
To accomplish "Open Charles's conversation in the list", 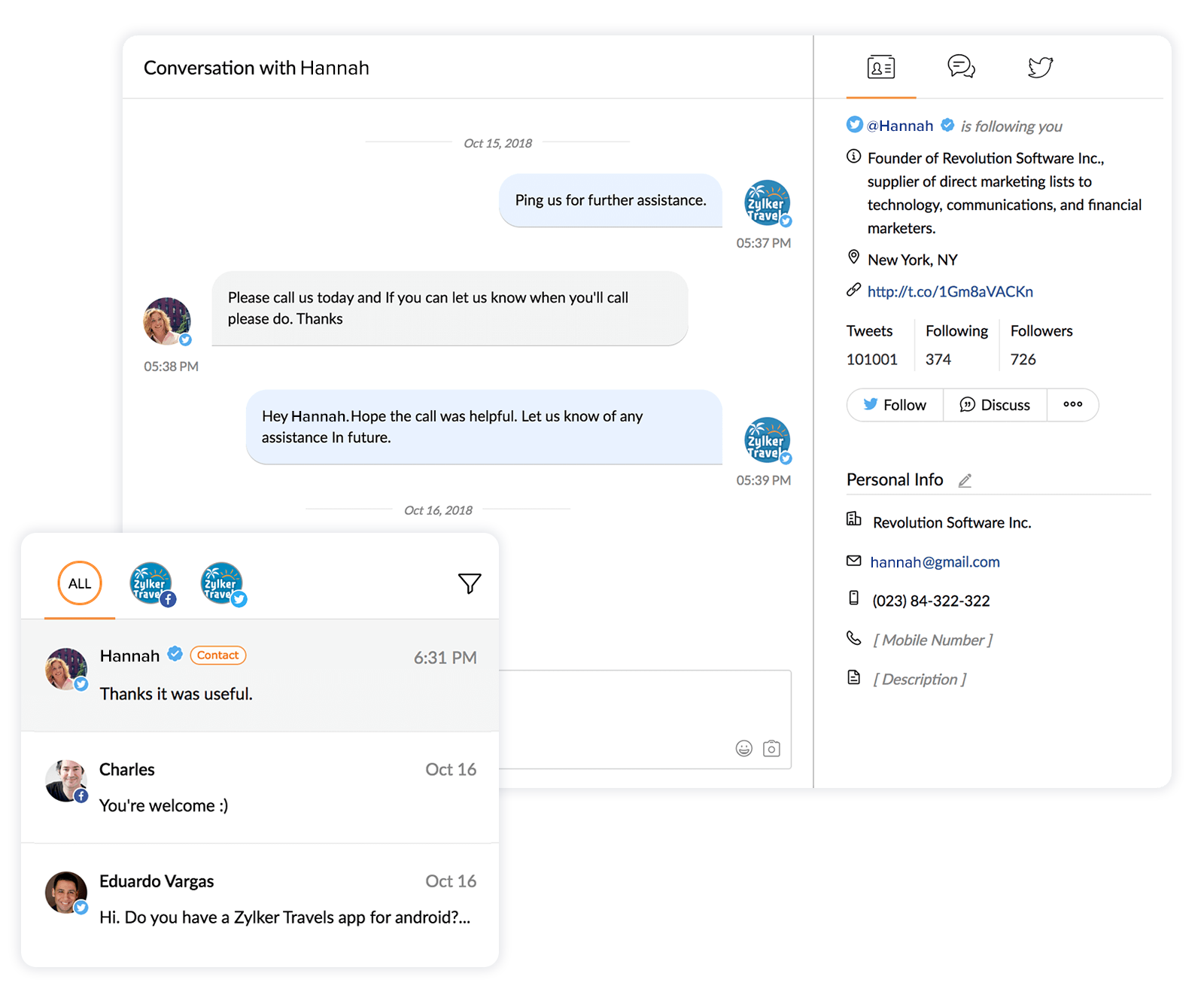I will 260,787.
